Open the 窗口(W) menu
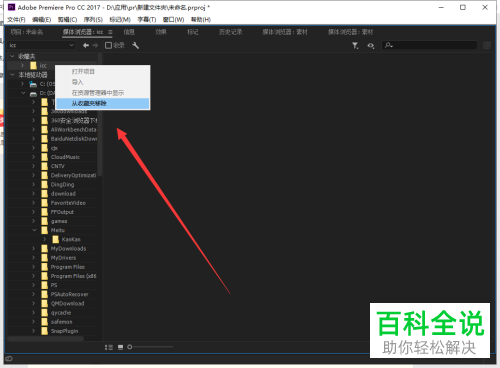 pos(173,20)
